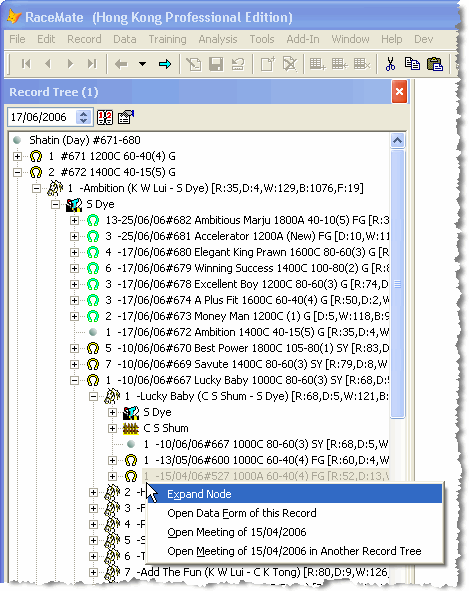Expand the Ambitious Marju #682 node
Viewport: 469px width, 591px height.
(x=74, y=220)
